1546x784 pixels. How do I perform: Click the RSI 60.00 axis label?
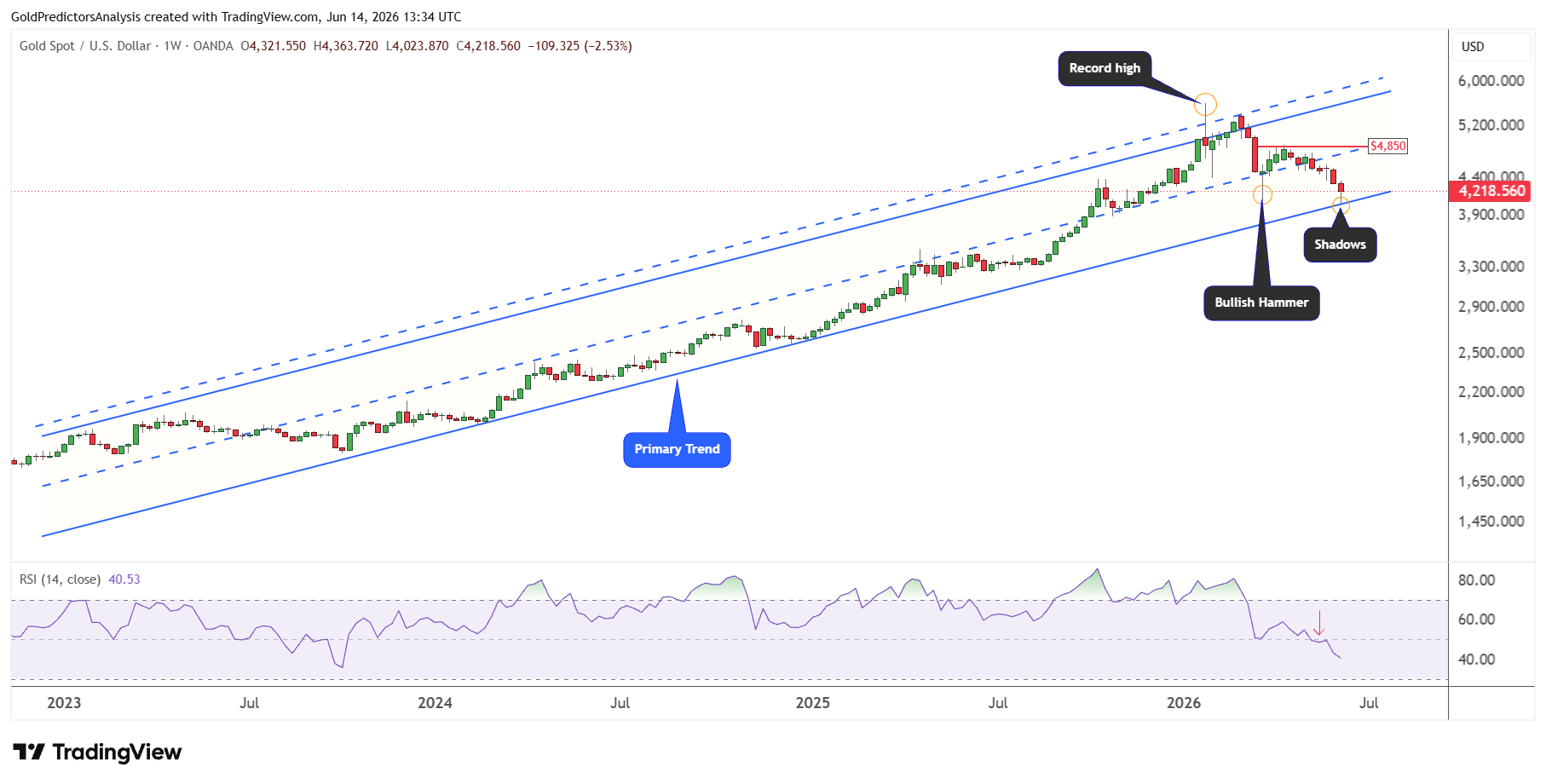1476,620
